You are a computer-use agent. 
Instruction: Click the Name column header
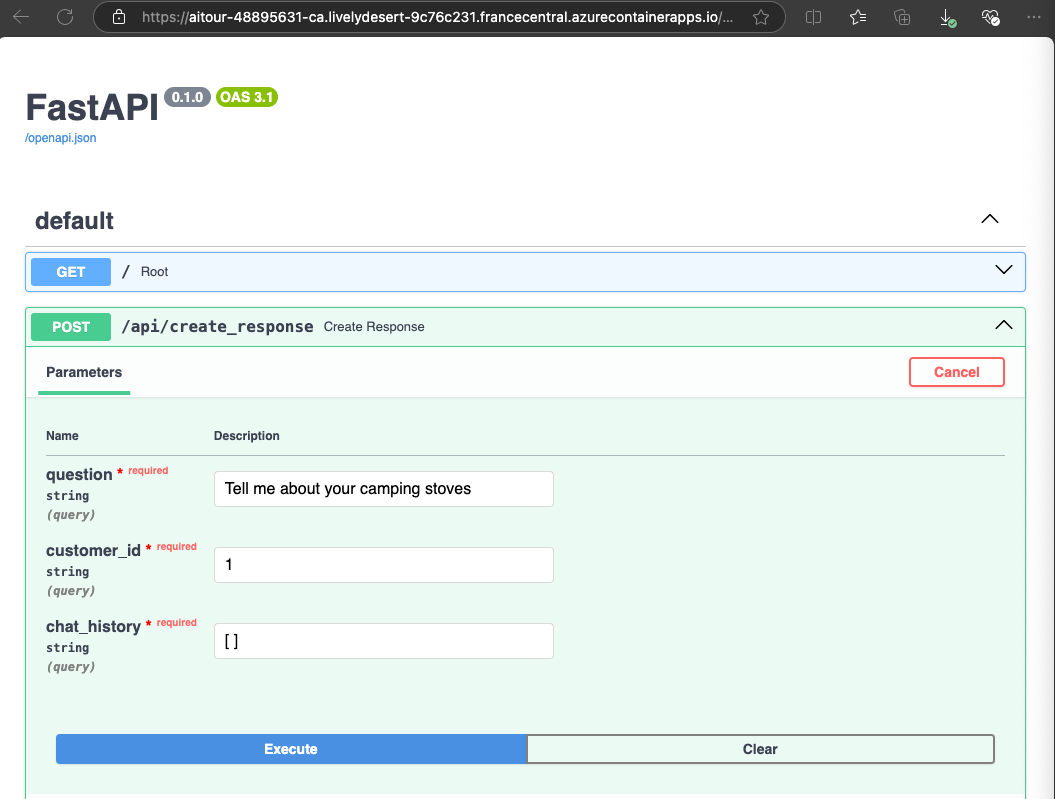[x=62, y=436]
